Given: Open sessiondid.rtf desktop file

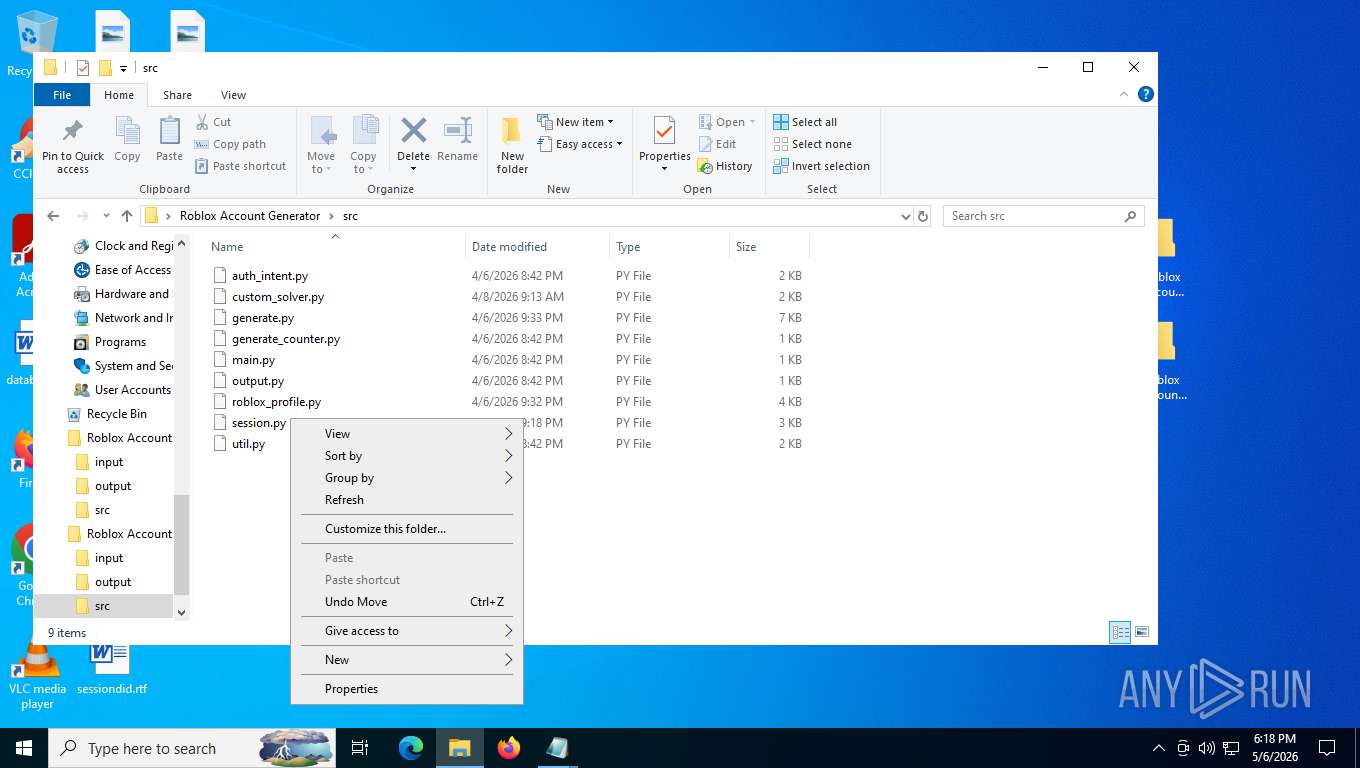Looking at the screenshot, I should coord(111,668).
